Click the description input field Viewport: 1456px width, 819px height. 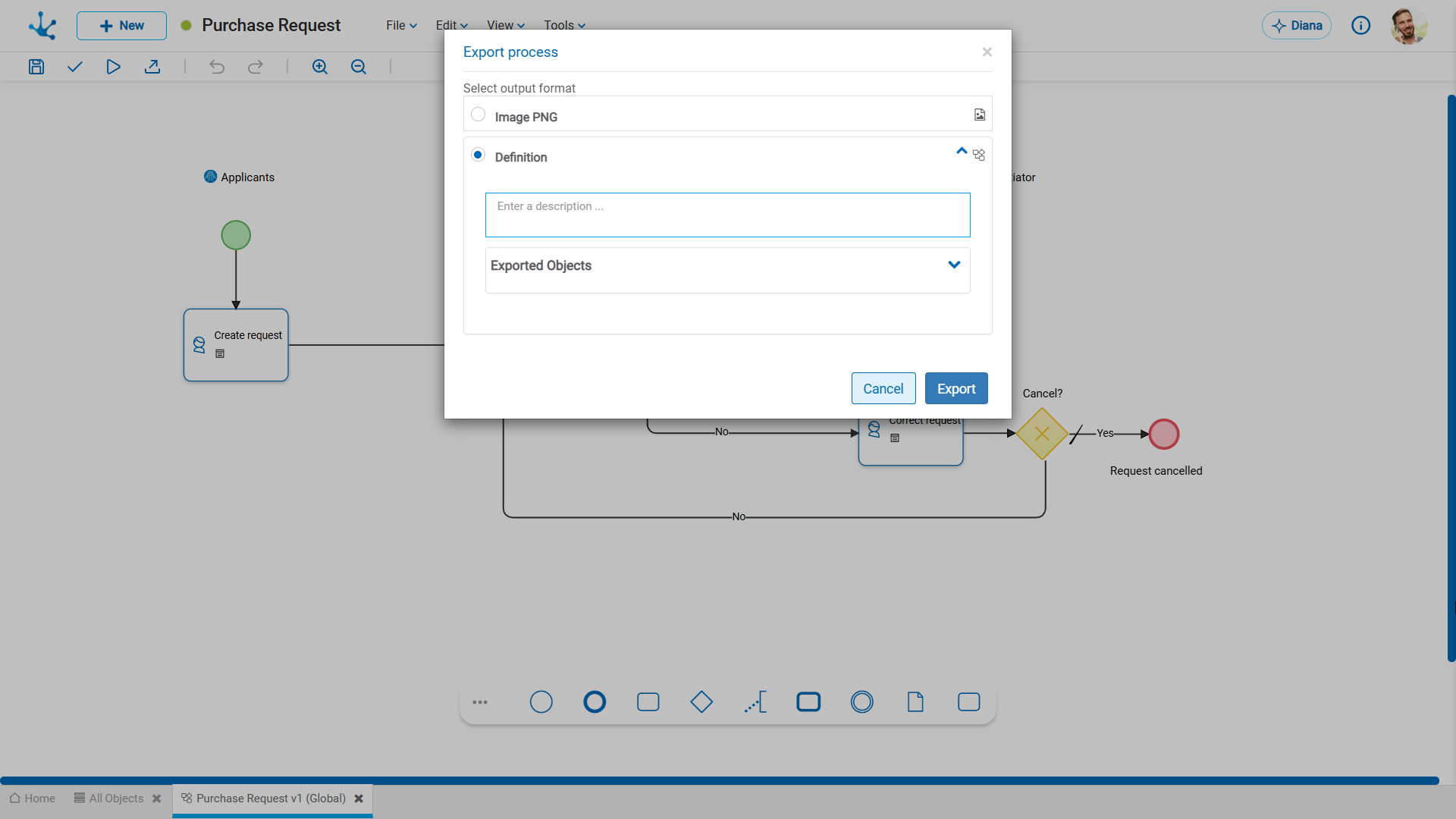pyautogui.click(x=728, y=215)
